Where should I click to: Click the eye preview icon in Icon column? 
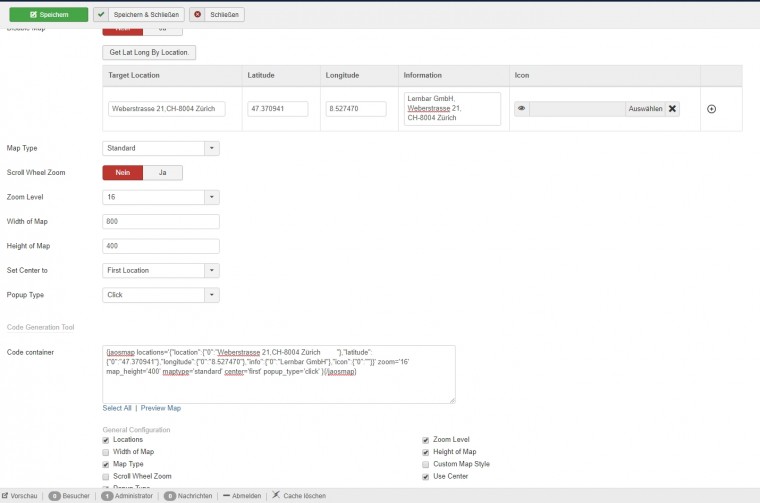(522, 109)
